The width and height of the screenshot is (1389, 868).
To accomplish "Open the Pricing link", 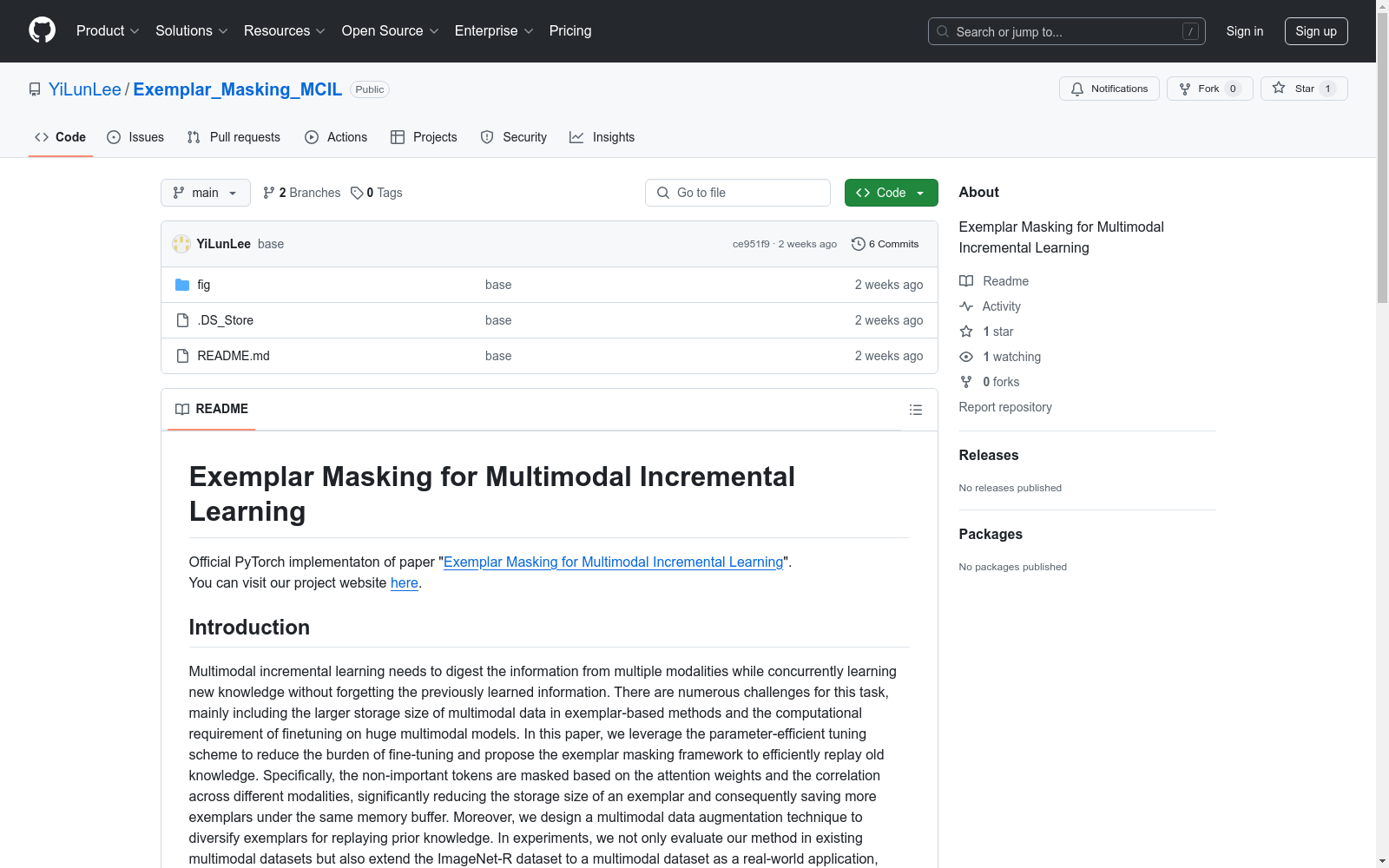I will 570,30.
